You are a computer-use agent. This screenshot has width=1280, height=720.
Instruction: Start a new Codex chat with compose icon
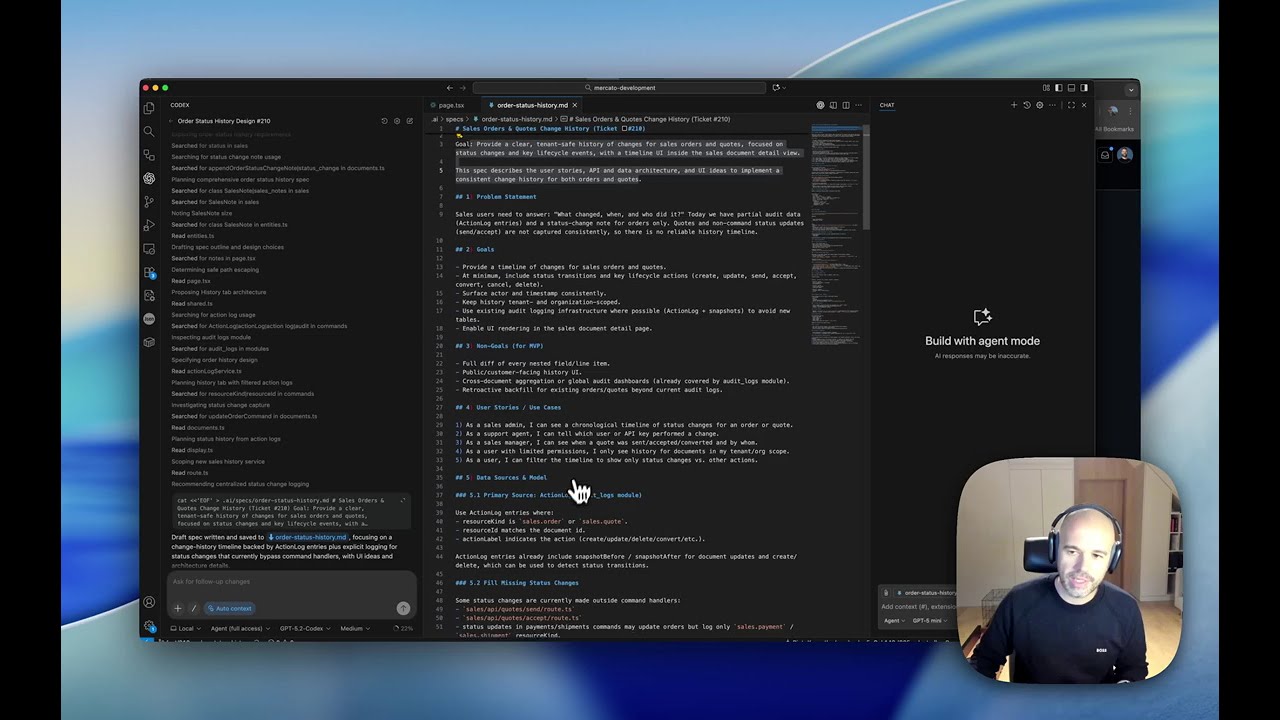click(x=410, y=121)
